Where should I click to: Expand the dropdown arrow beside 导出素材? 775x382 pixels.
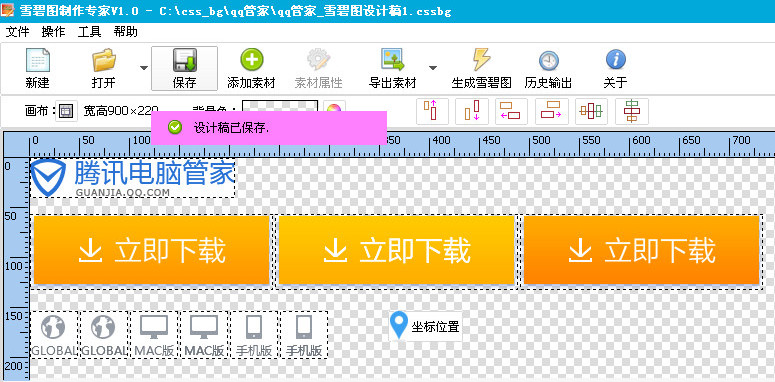tap(432, 68)
